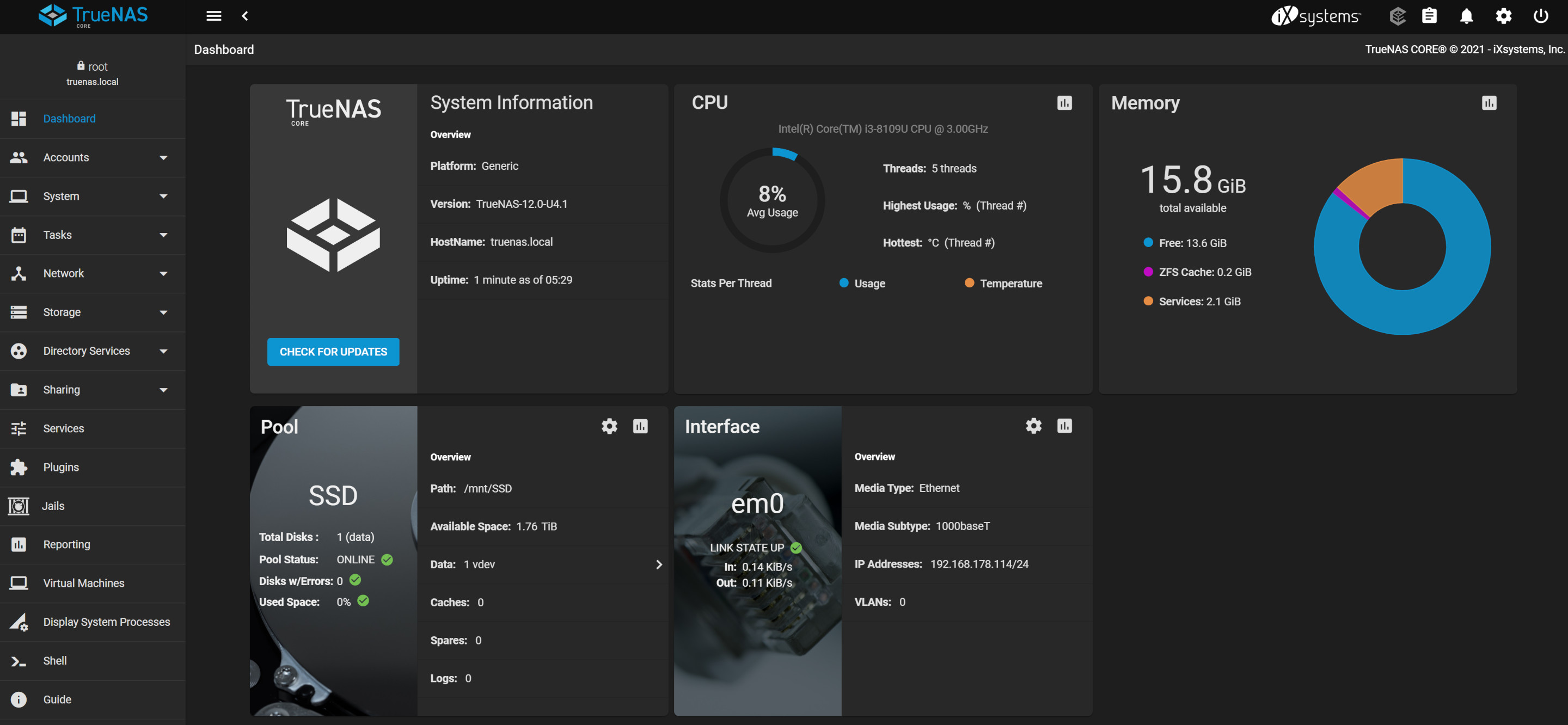Click the CHECK FOR UPDATES button
Screen dimensions: 1568x725
click(x=333, y=352)
